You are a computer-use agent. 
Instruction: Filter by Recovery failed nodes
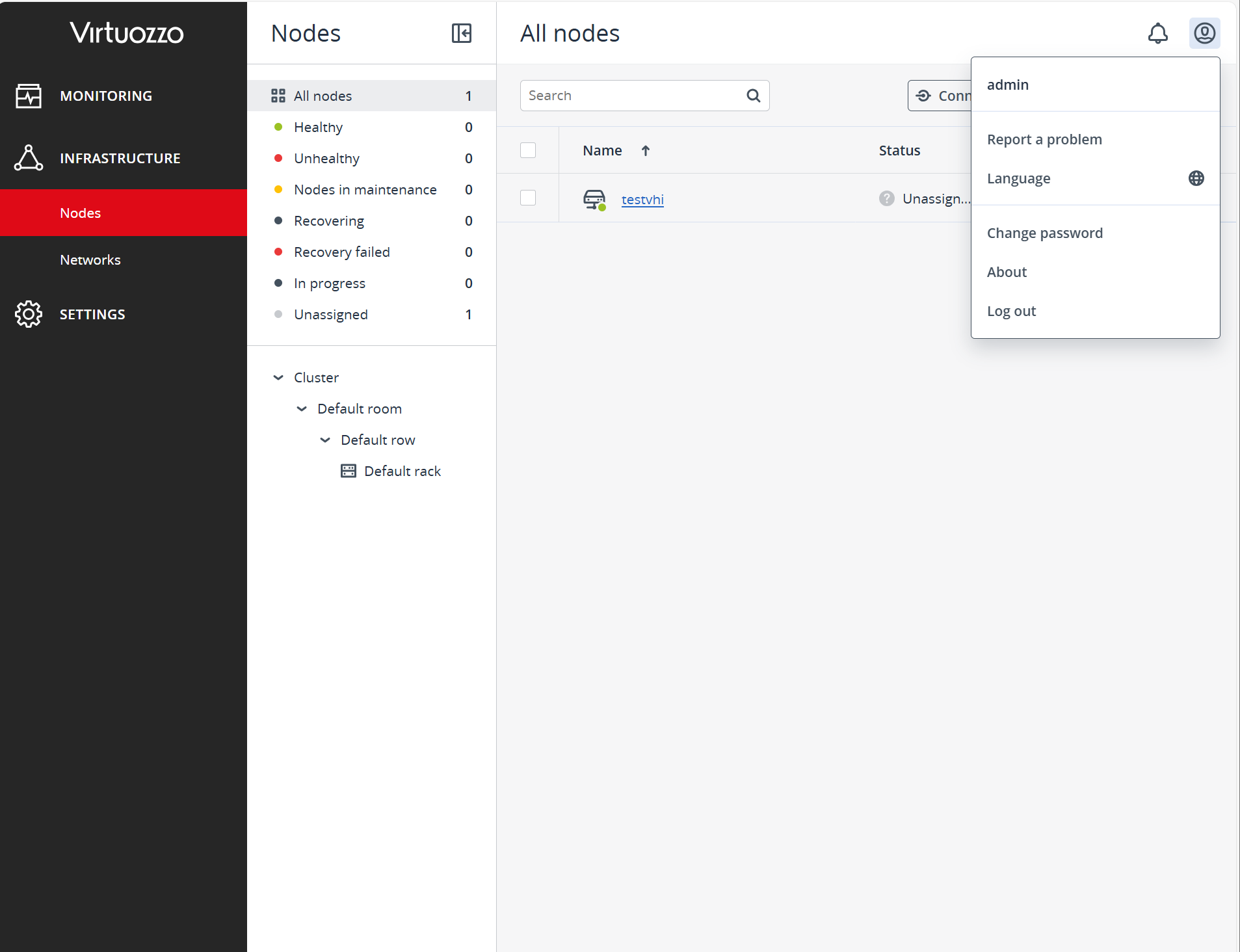[372, 252]
